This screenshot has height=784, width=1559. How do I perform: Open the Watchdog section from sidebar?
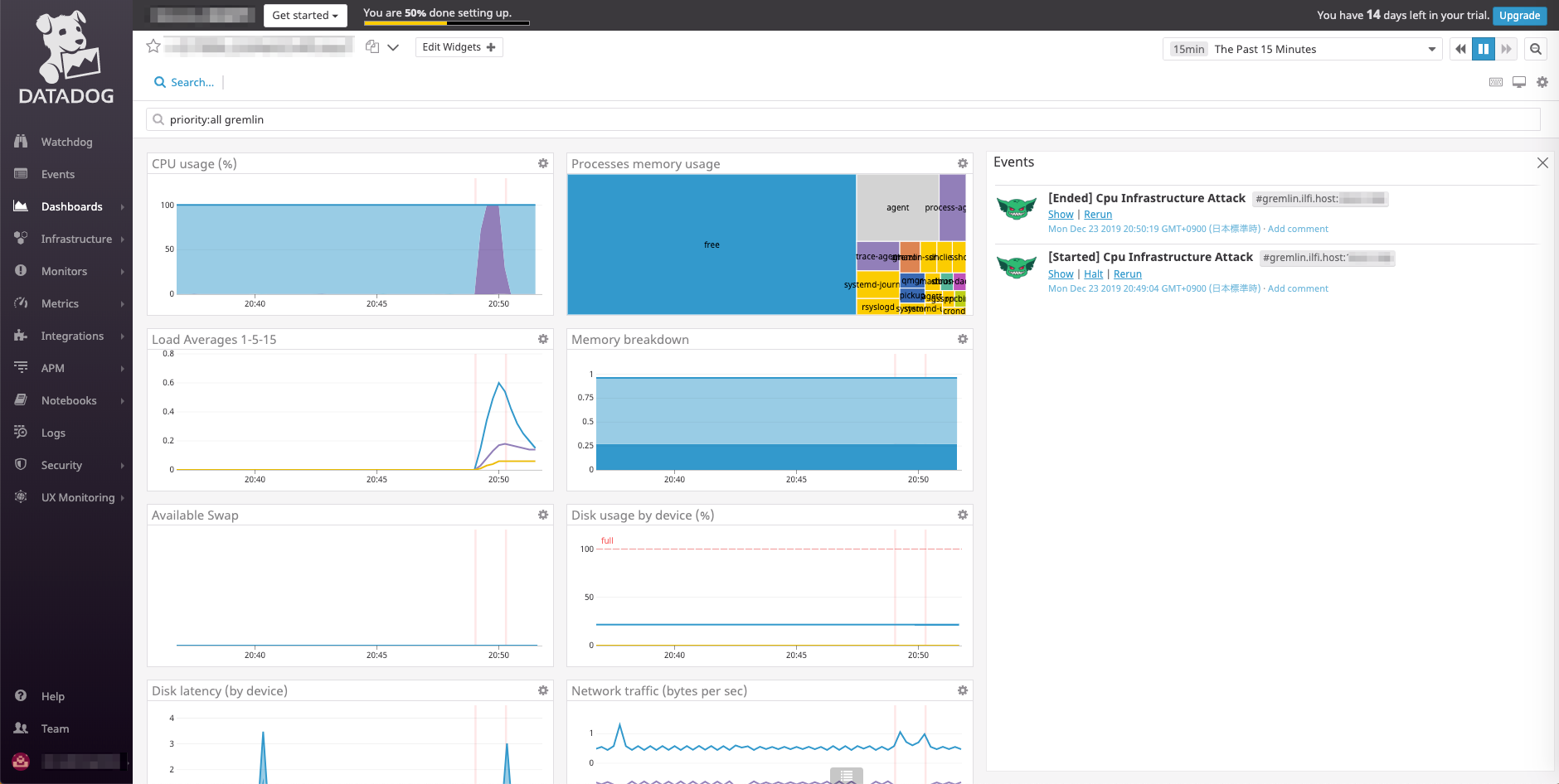tap(66, 142)
